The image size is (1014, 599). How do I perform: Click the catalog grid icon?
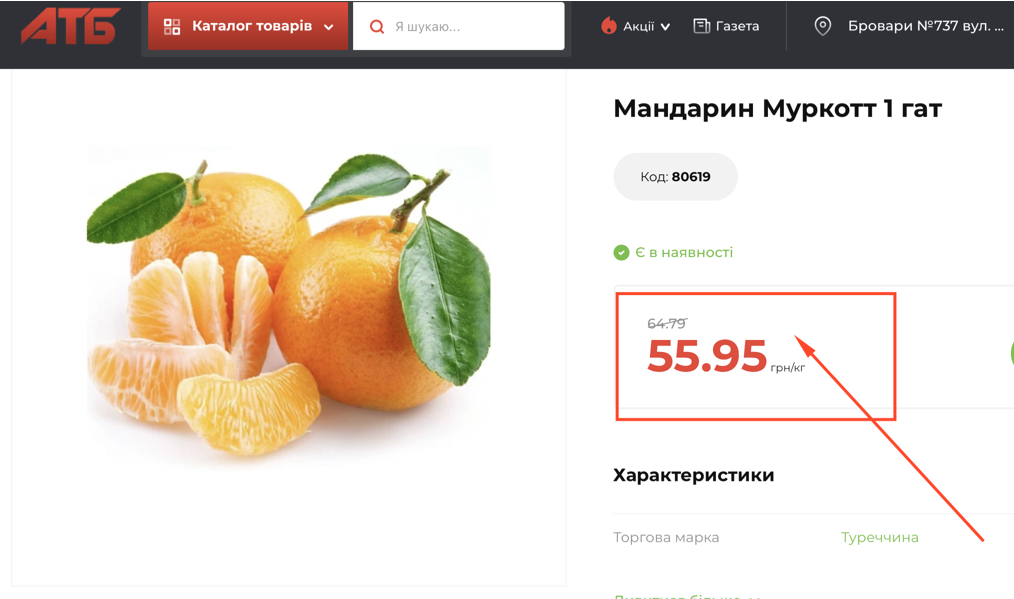[172, 27]
